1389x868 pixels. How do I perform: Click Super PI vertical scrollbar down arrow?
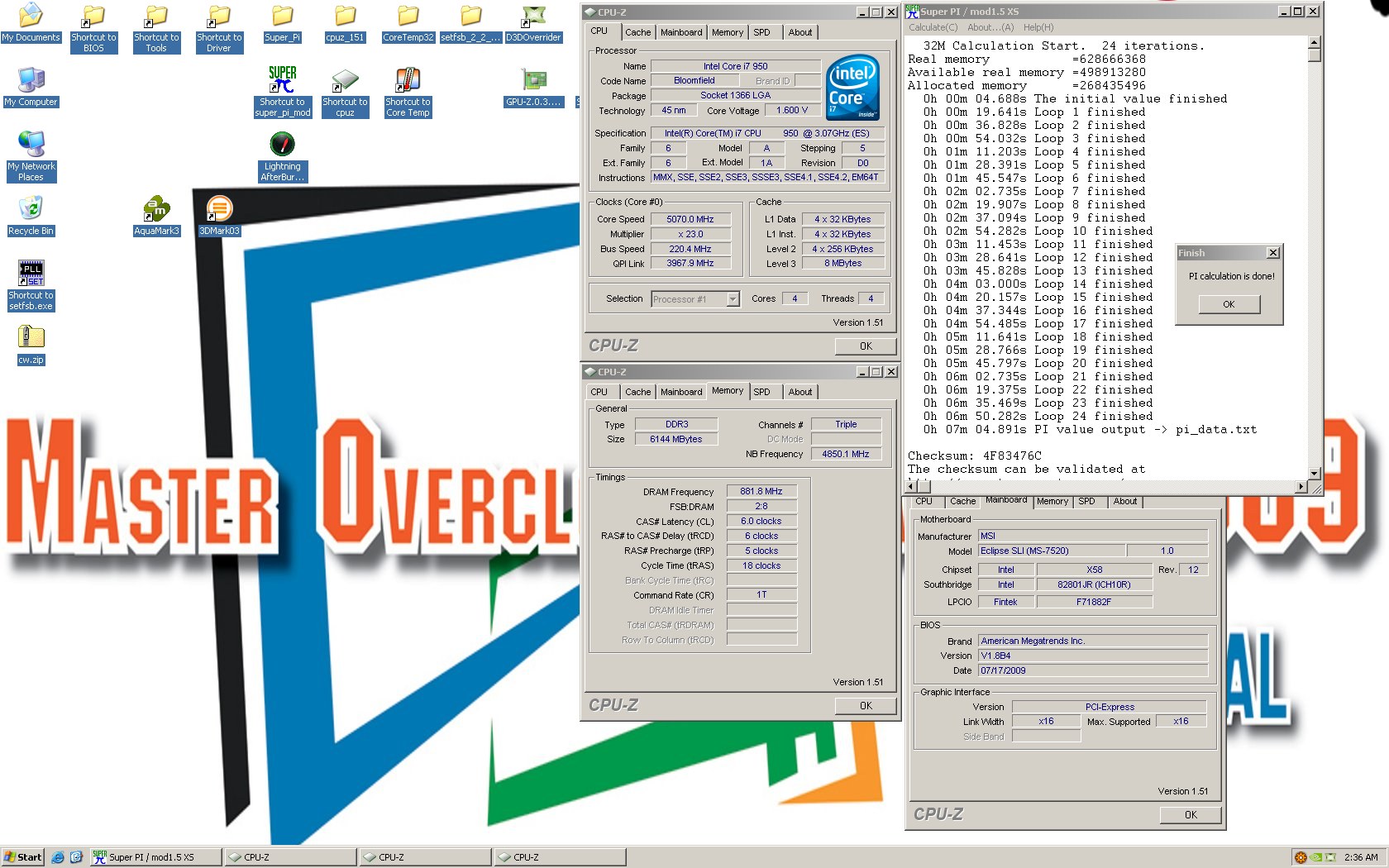[x=1315, y=474]
